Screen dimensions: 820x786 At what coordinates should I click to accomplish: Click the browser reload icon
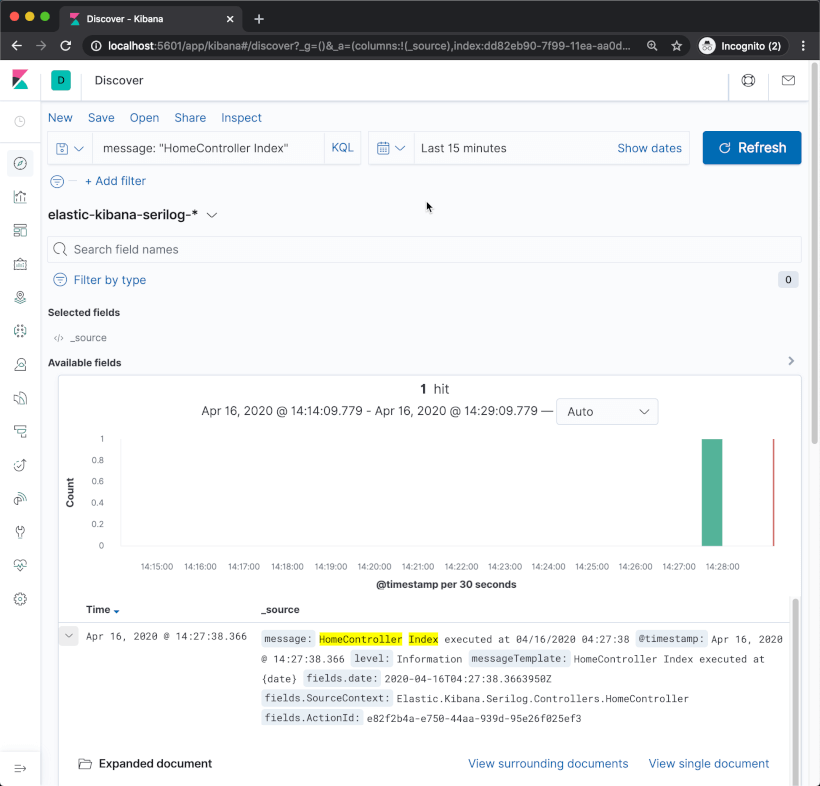click(x=65, y=46)
